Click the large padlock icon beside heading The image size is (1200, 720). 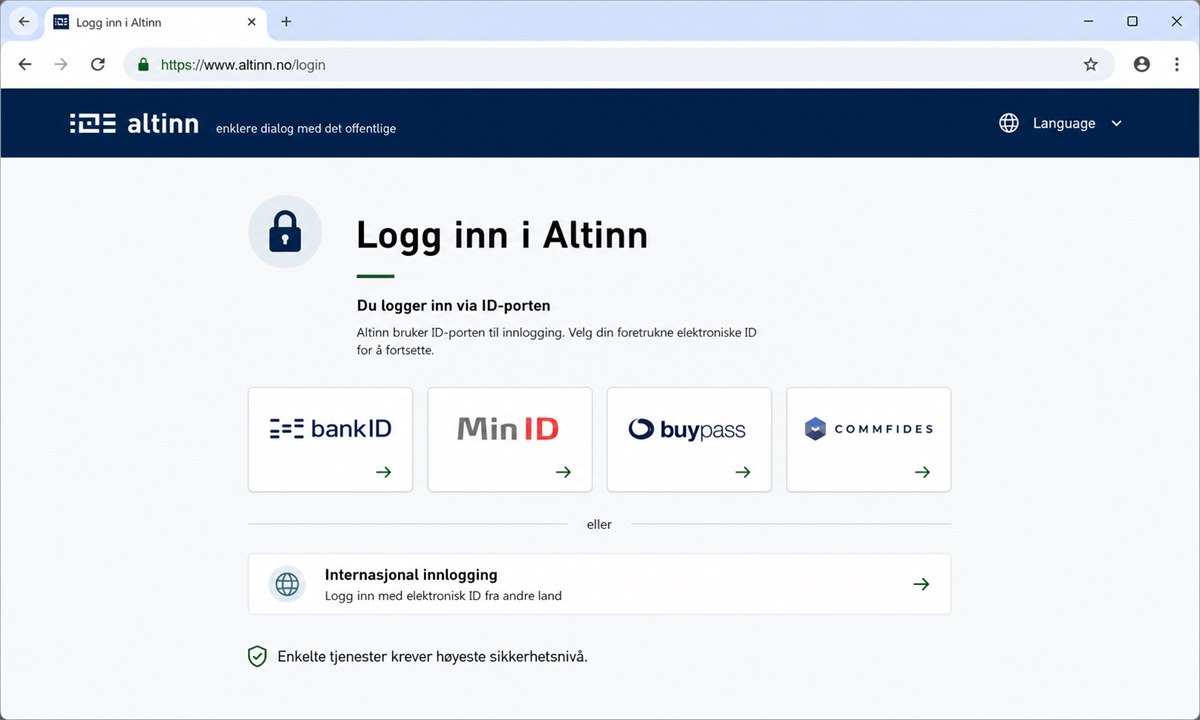(285, 232)
